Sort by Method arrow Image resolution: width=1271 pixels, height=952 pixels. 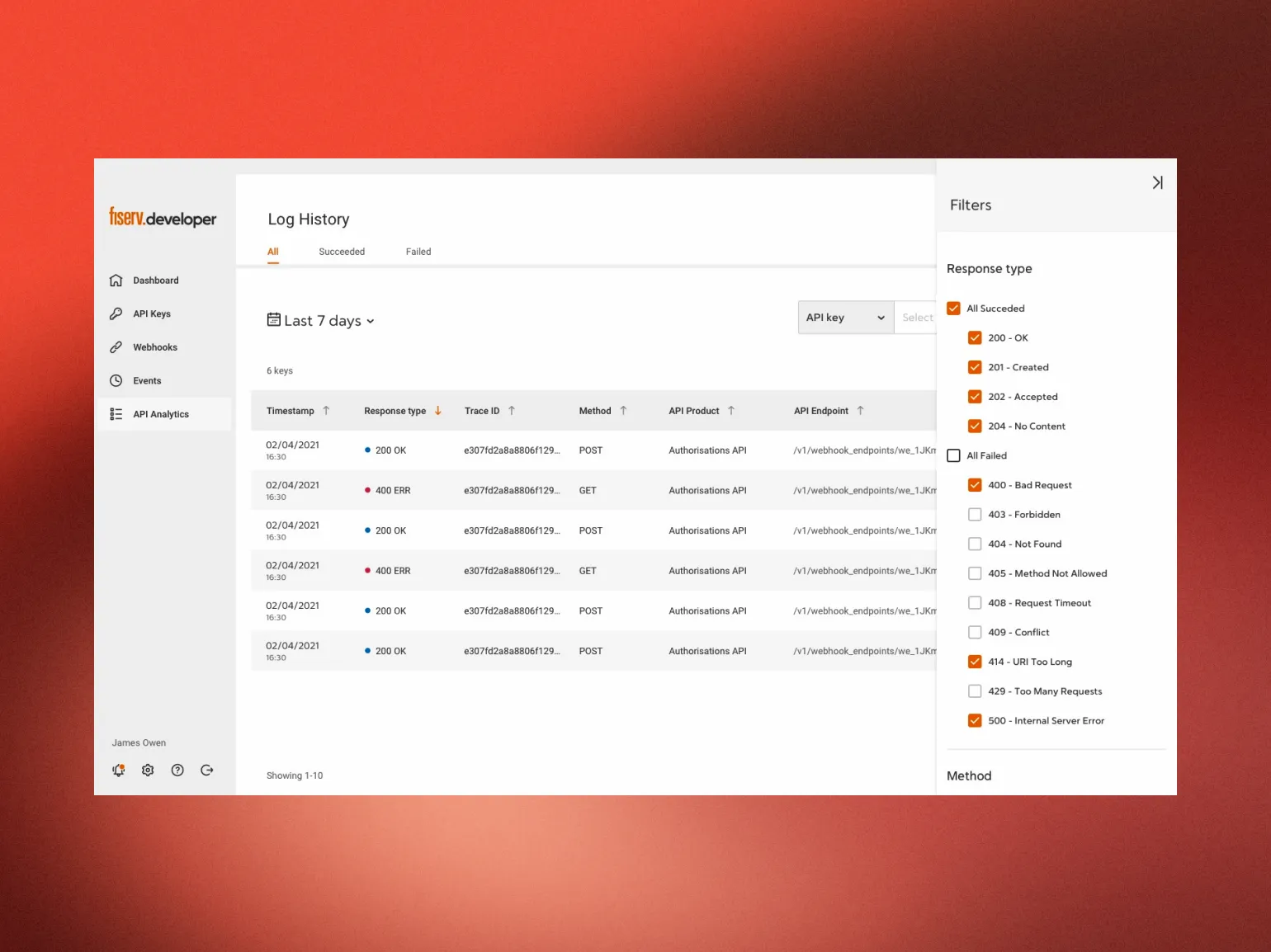tap(623, 410)
